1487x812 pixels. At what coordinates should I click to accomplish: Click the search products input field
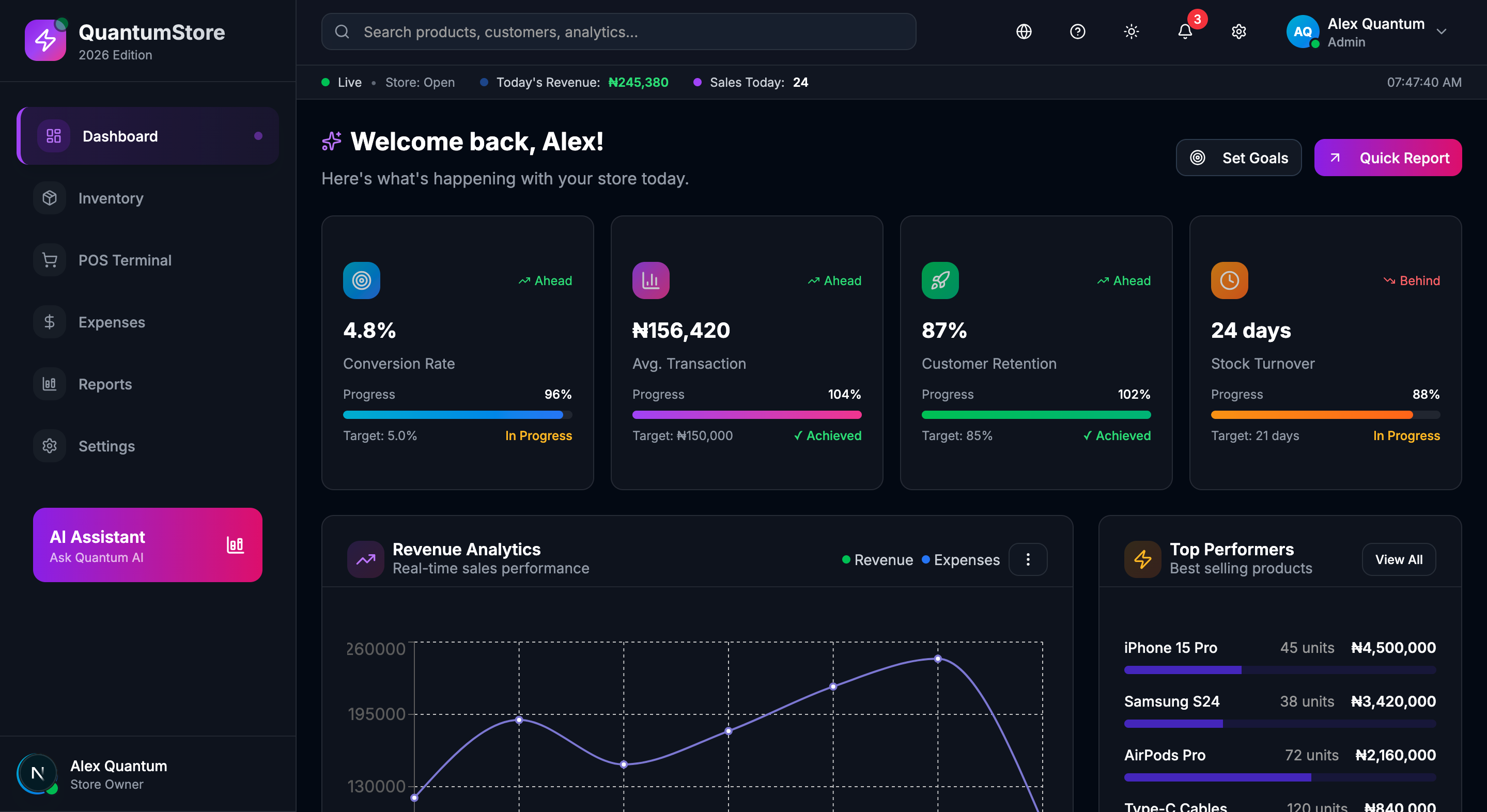[x=618, y=32]
